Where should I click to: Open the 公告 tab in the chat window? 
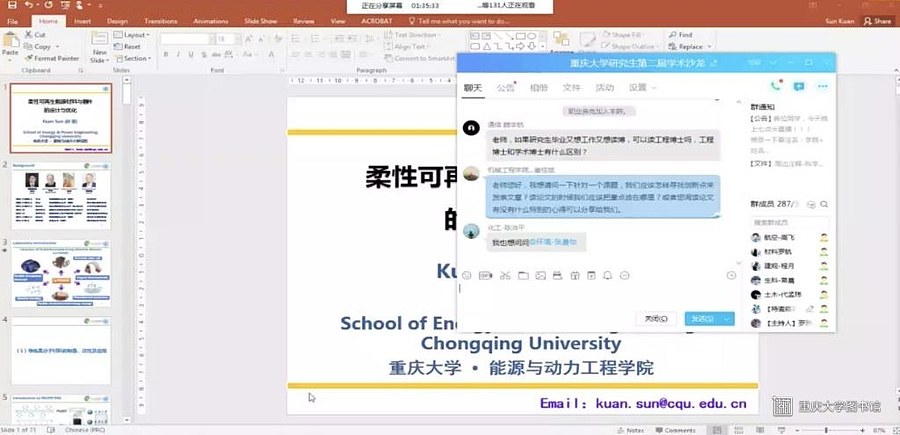point(506,88)
